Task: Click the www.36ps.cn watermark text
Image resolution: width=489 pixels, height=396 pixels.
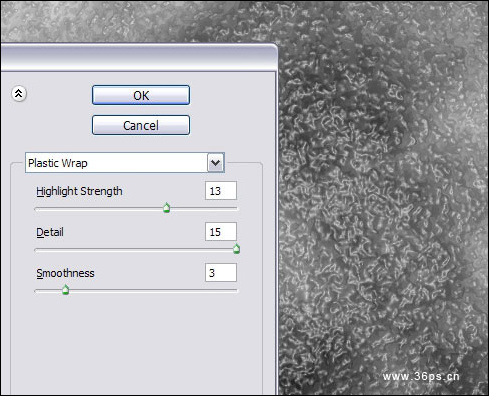Action: 421,376
